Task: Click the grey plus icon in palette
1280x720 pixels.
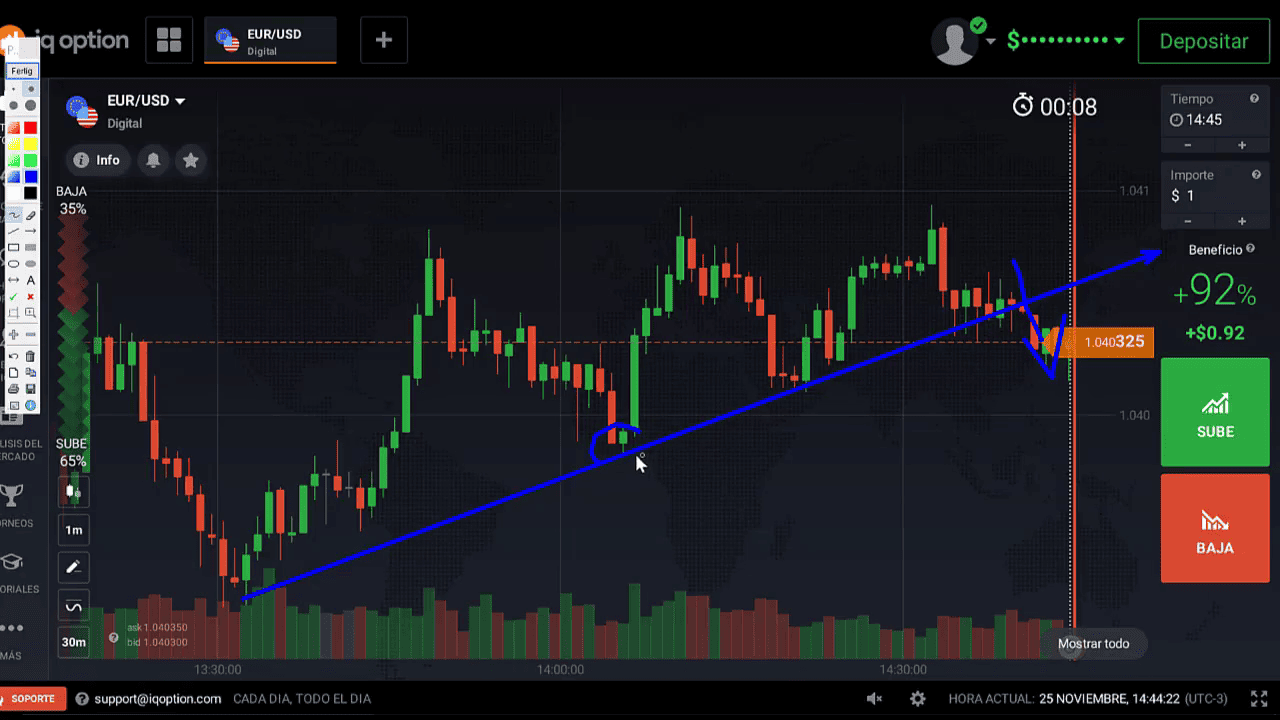Action: (x=14, y=333)
